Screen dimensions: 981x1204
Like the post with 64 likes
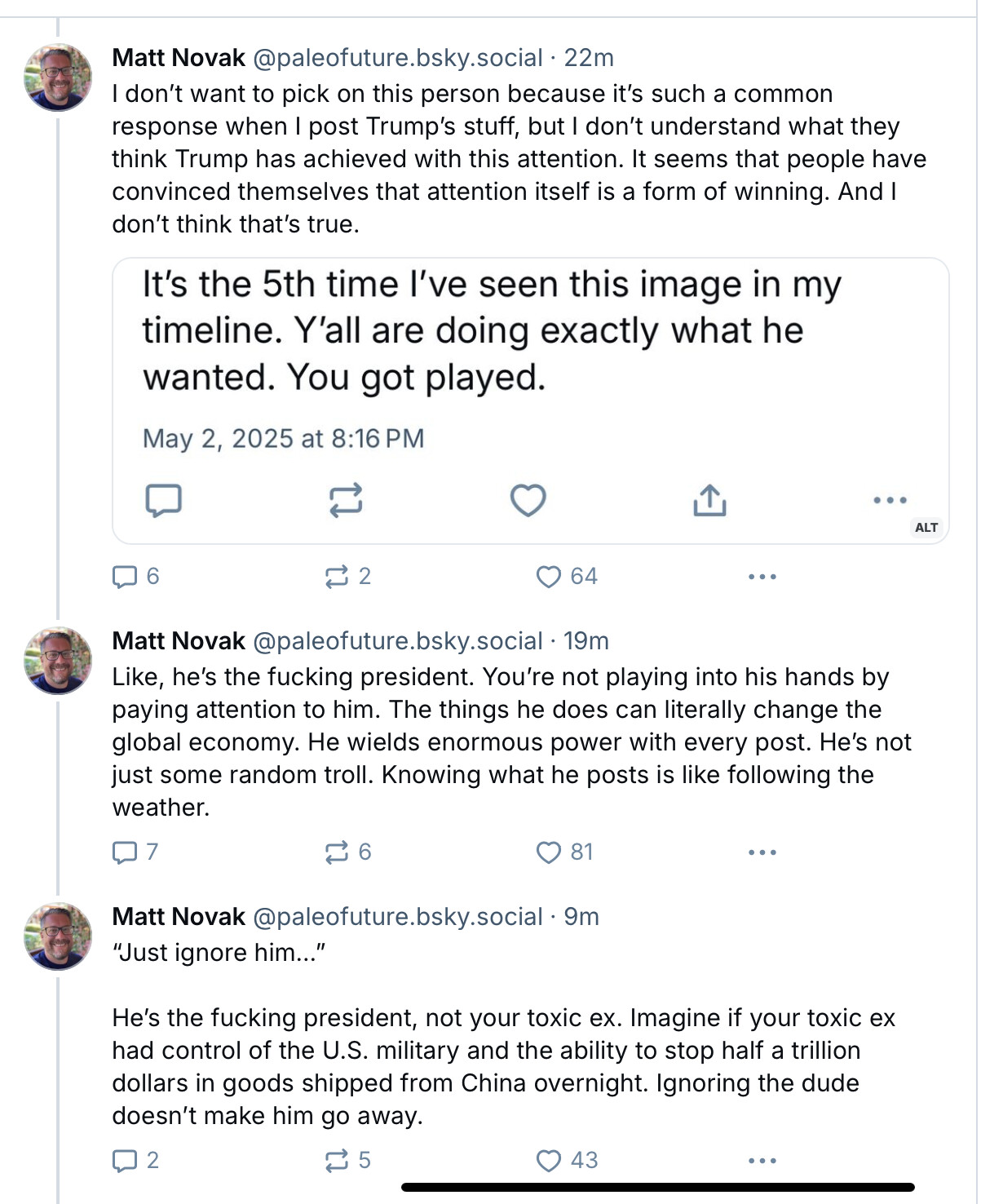pyautogui.click(x=549, y=577)
